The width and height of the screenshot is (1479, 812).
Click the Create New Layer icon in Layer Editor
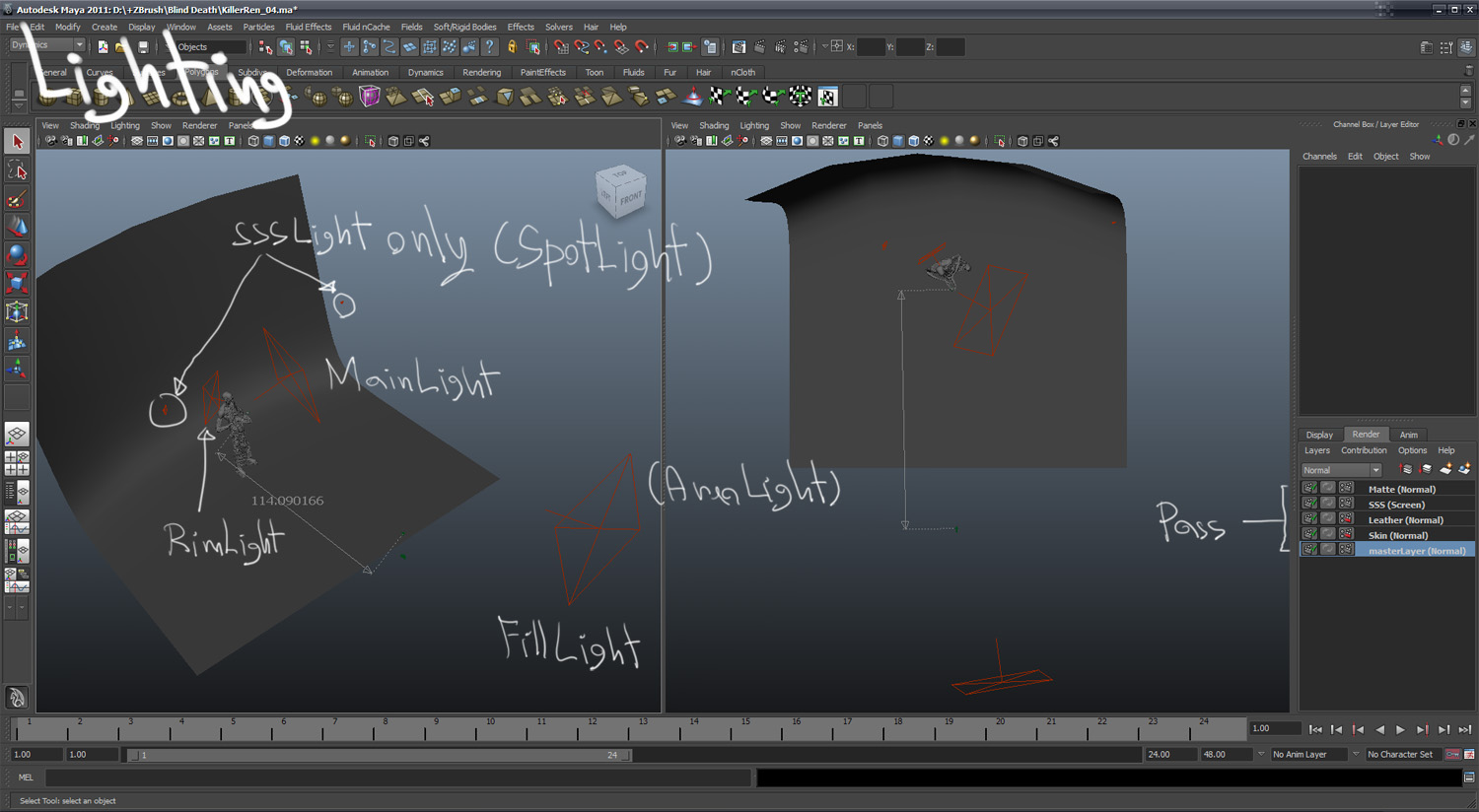tap(1446, 468)
